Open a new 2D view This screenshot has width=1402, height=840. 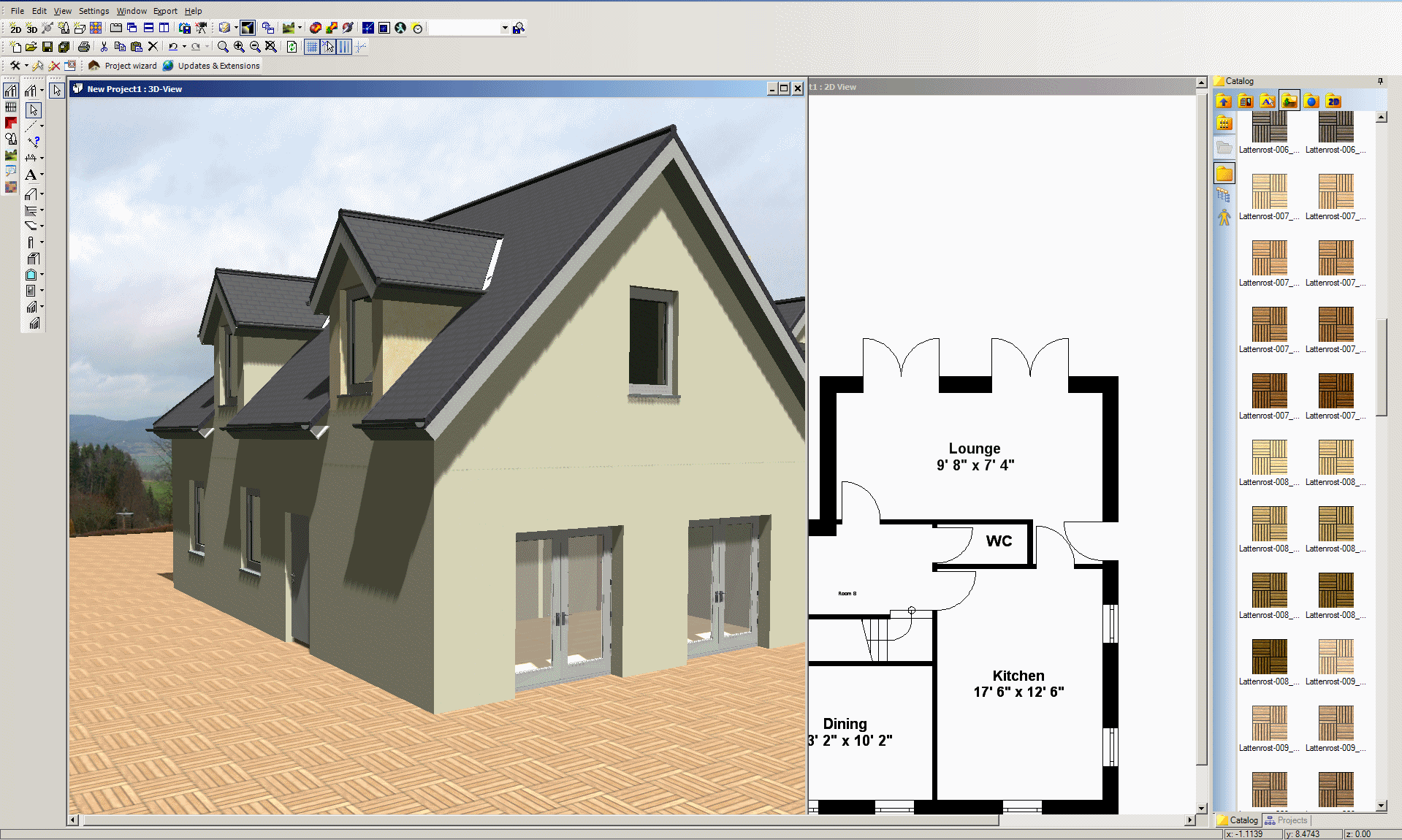15,28
